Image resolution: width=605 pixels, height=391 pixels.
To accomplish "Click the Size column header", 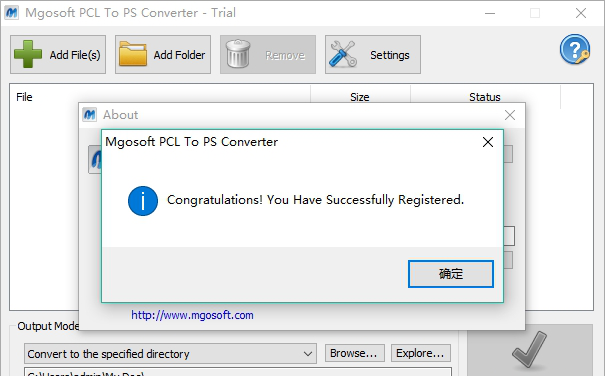I will 360,96.
